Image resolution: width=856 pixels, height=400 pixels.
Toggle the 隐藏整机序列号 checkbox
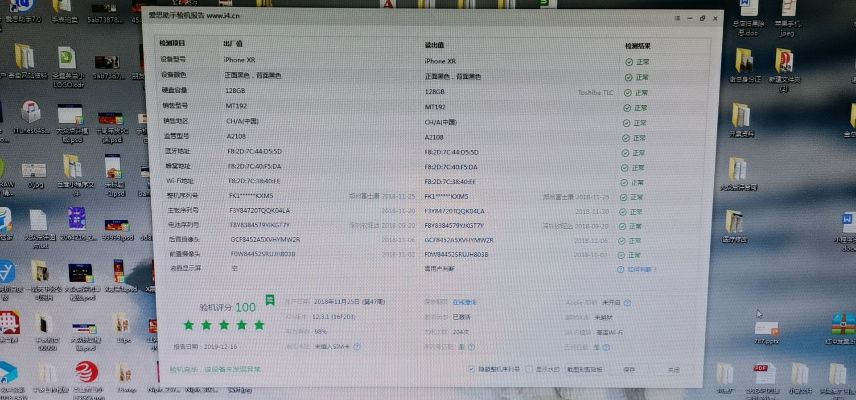click(472, 369)
